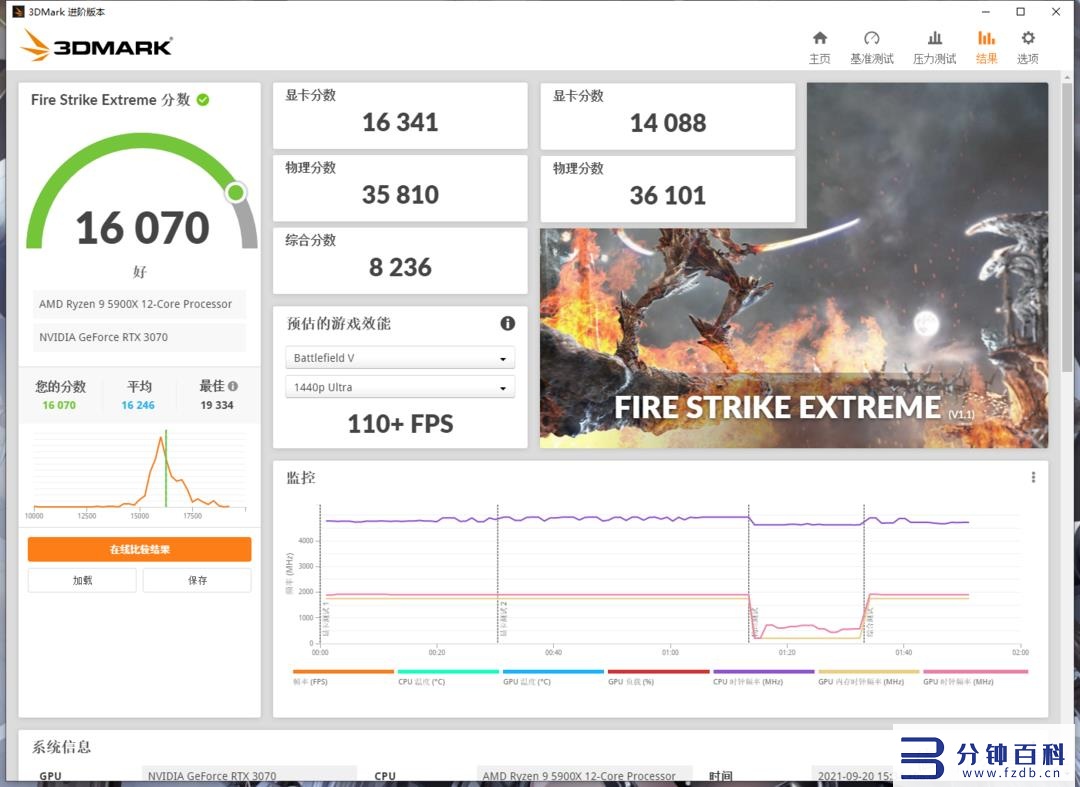The image size is (1080, 787).
Task: Click the 加载 load button
Action: point(82,580)
